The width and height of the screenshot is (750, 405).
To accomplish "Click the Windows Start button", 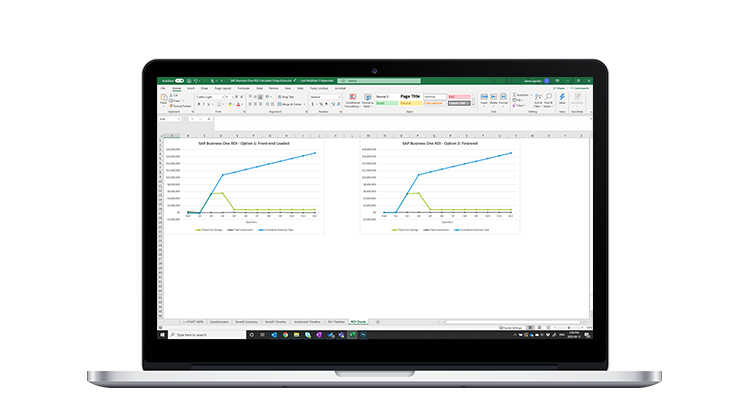I will (x=163, y=335).
